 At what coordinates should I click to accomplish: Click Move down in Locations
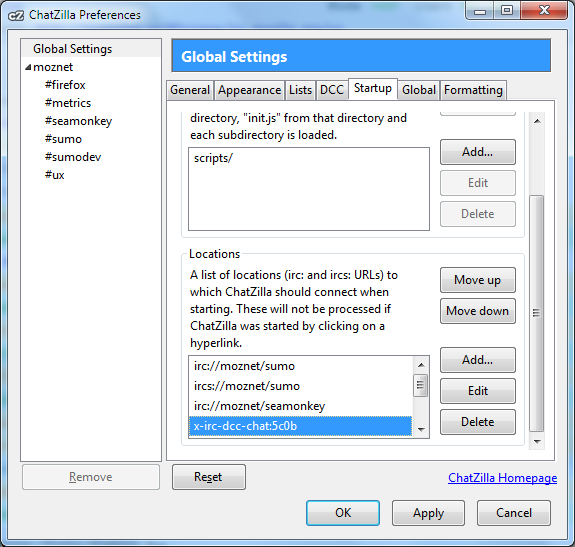pyautogui.click(x=477, y=311)
